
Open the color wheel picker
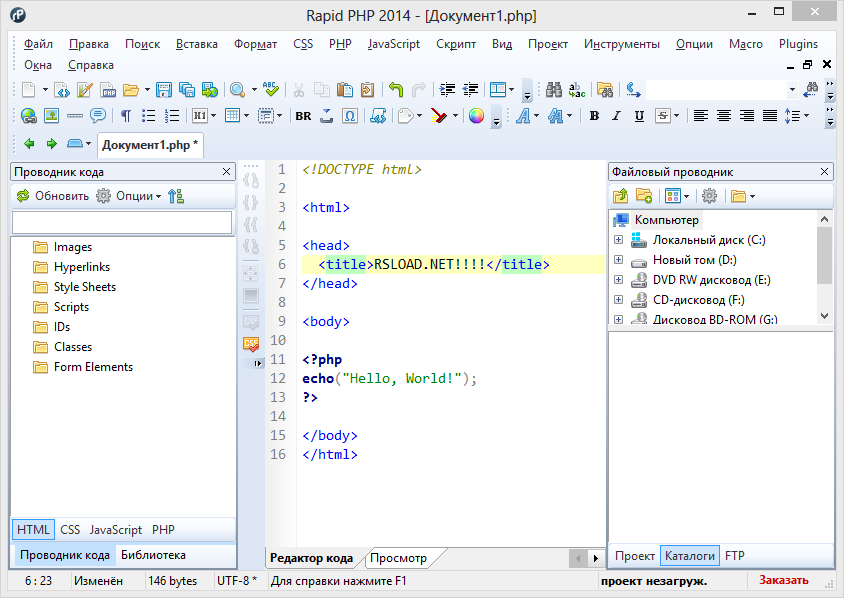tap(476, 116)
